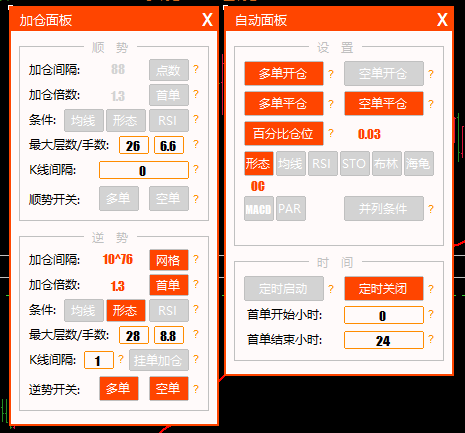Enable the MACD condition button
Viewport: 465px width, 433px height.
coord(259,209)
